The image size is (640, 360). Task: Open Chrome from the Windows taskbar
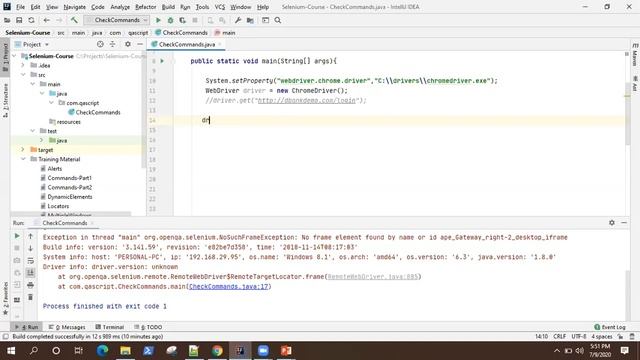point(217,351)
